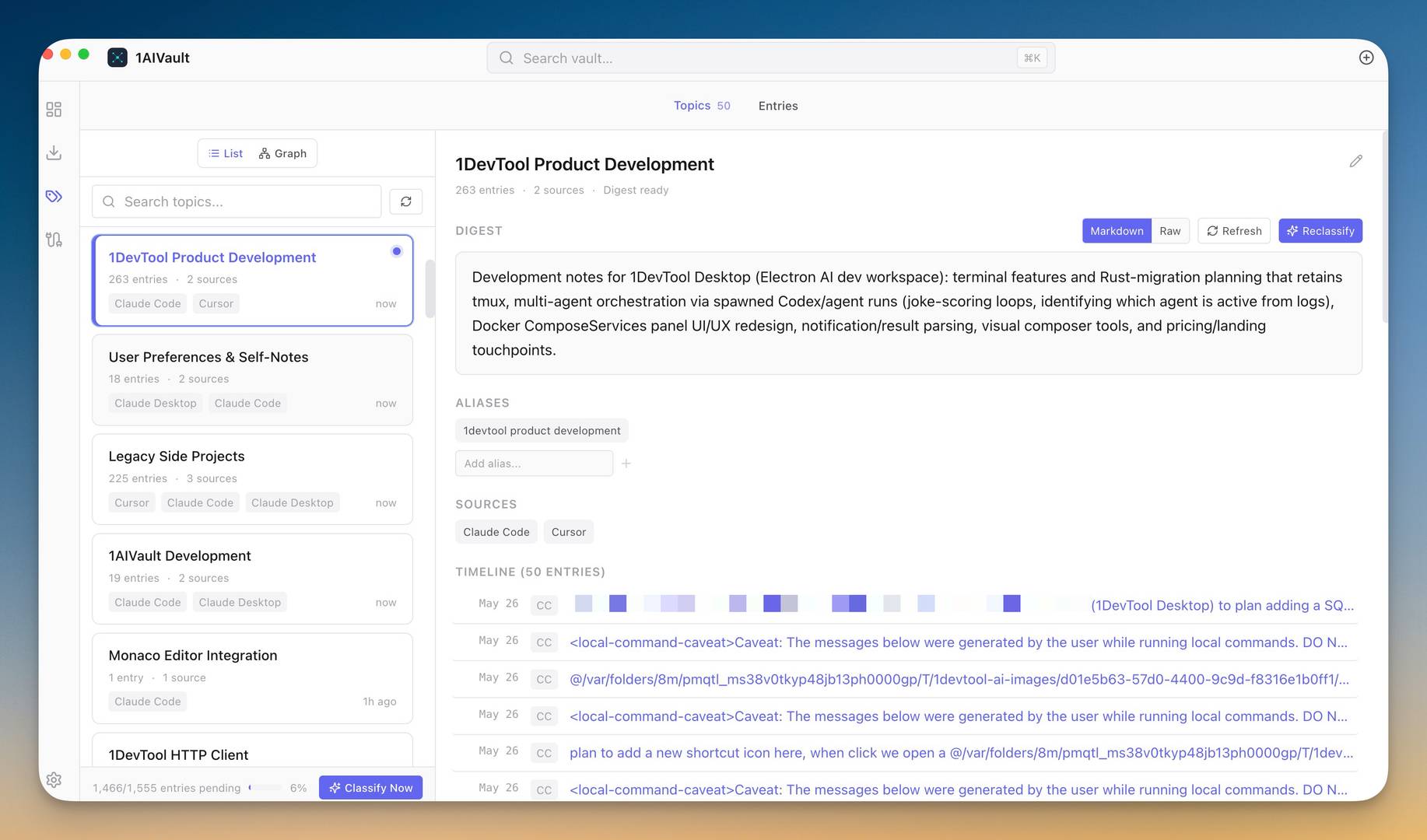Select the Legacy Side Projects topic
1427x840 pixels.
pyautogui.click(x=252, y=479)
